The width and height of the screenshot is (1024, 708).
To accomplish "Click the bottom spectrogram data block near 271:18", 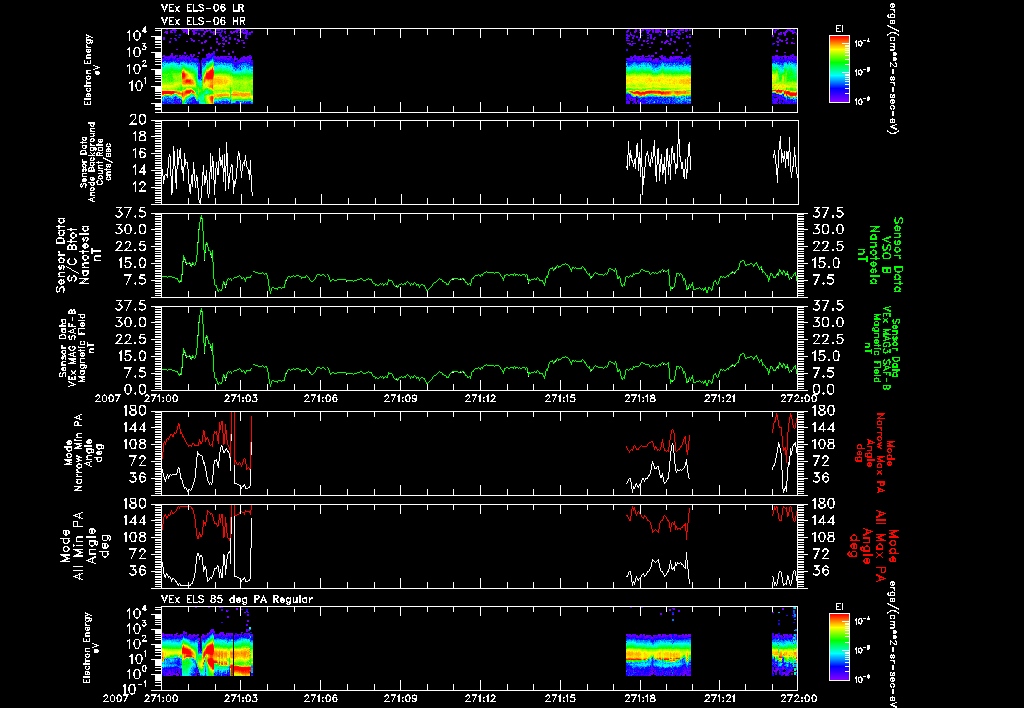I will [x=658, y=654].
